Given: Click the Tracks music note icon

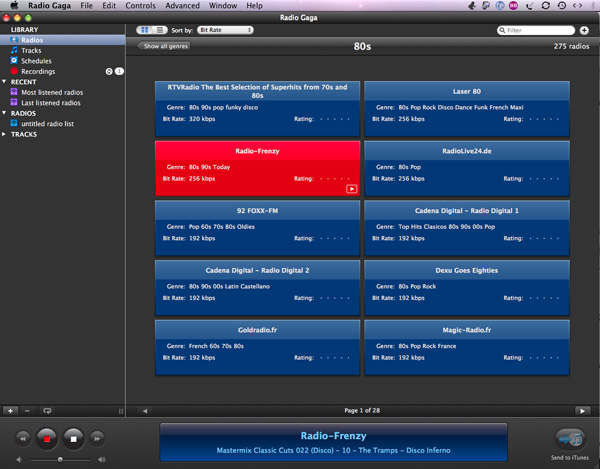Looking at the screenshot, I should 14,50.
